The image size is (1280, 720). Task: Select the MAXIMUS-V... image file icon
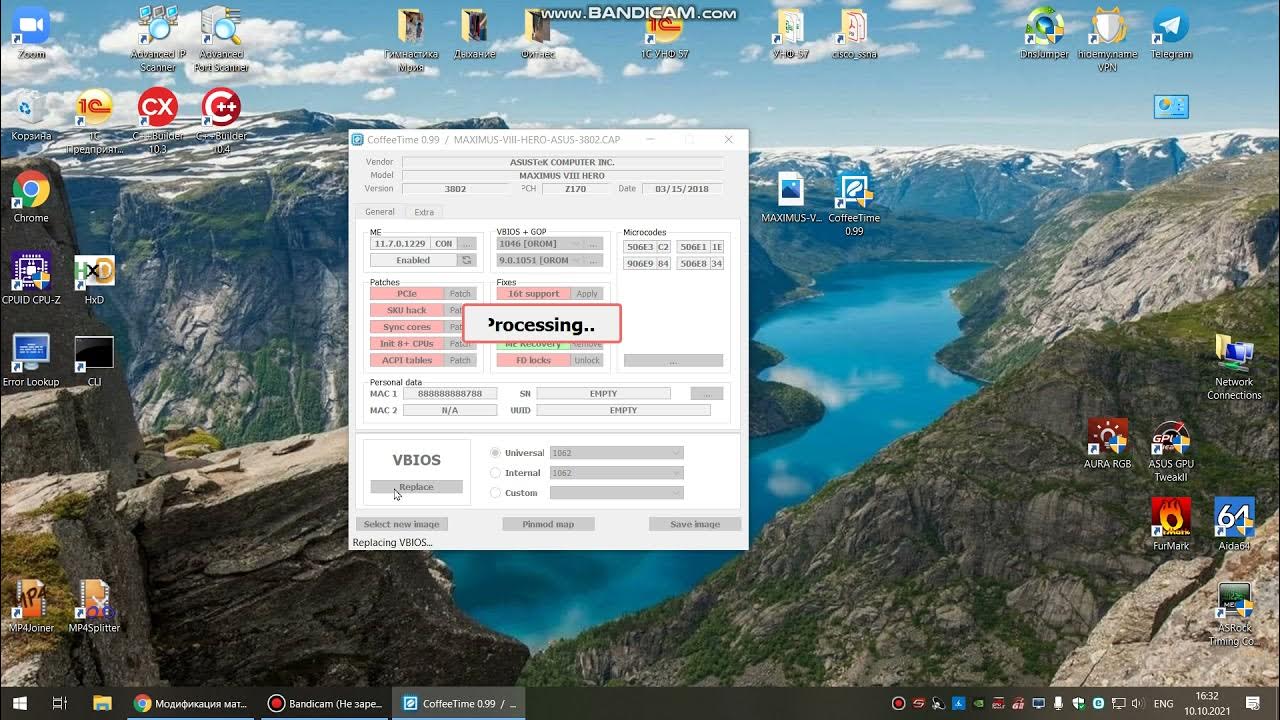790,197
